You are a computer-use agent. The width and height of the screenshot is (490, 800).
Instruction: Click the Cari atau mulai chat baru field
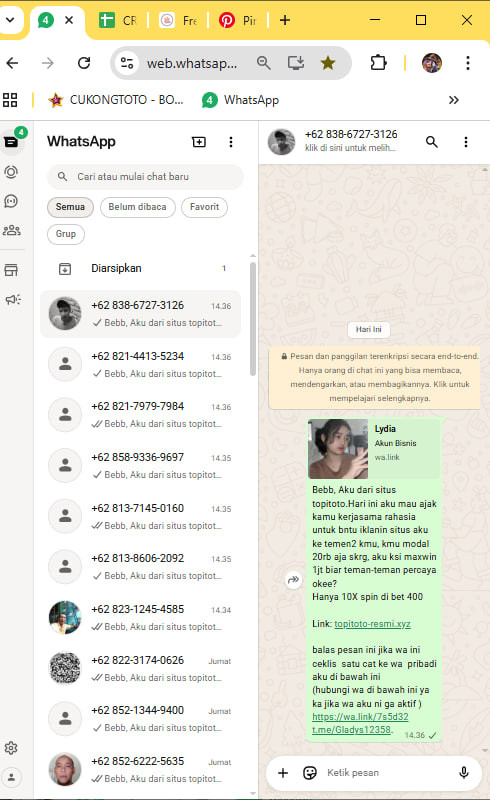(x=145, y=177)
